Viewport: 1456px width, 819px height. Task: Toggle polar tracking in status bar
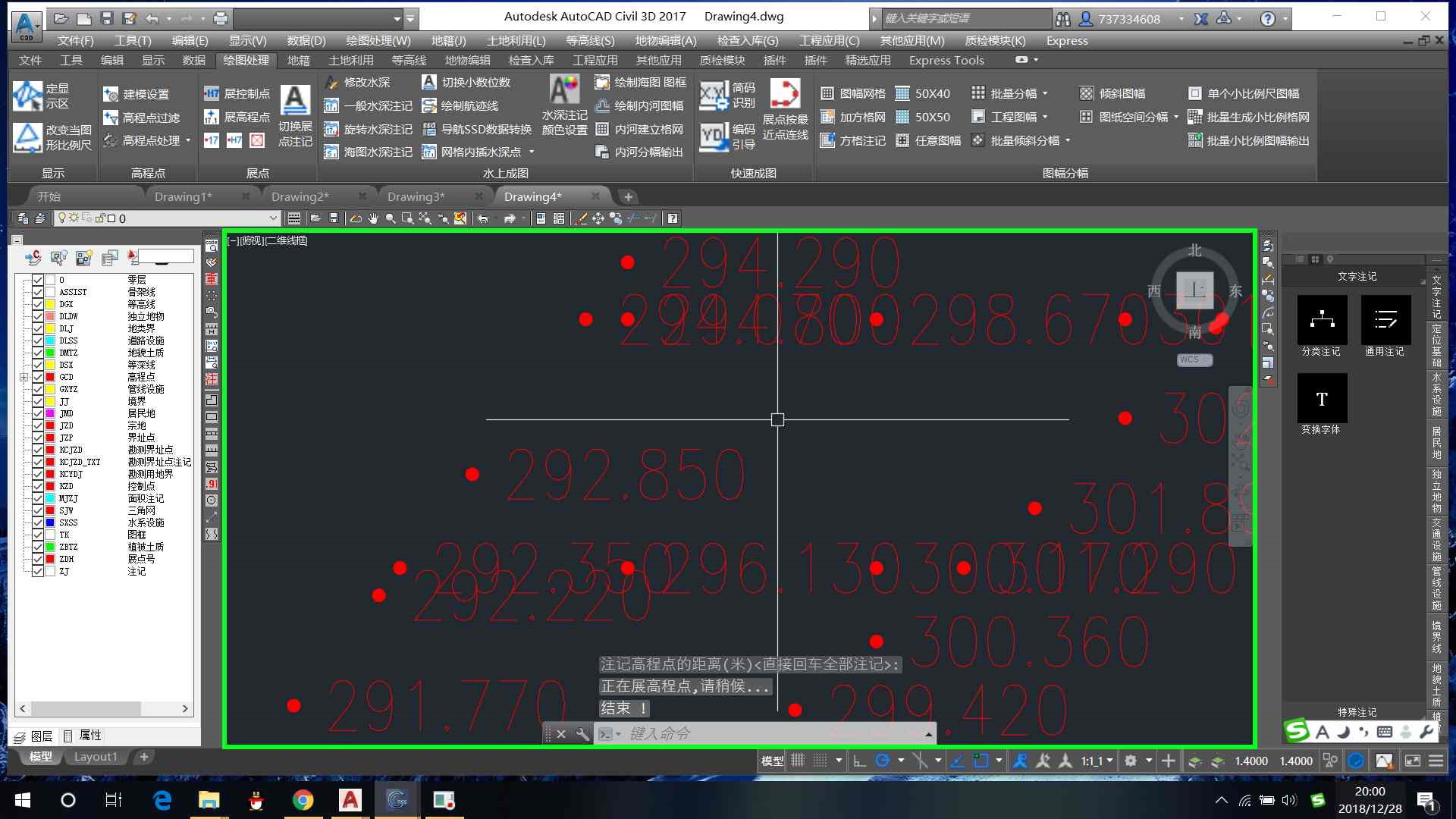point(882,761)
